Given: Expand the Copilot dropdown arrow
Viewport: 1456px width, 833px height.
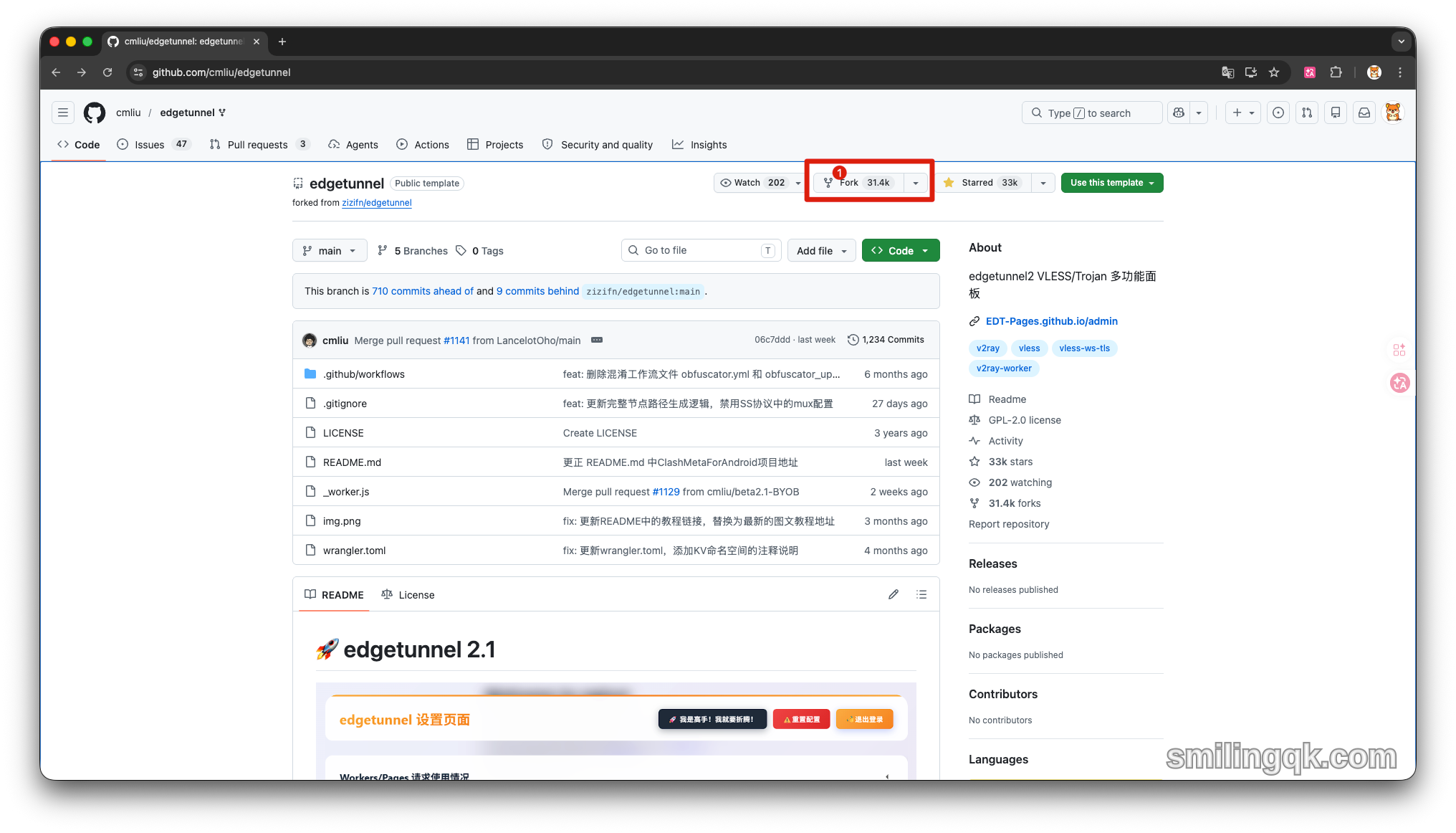Looking at the screenshot, I should click(1199, 113).
